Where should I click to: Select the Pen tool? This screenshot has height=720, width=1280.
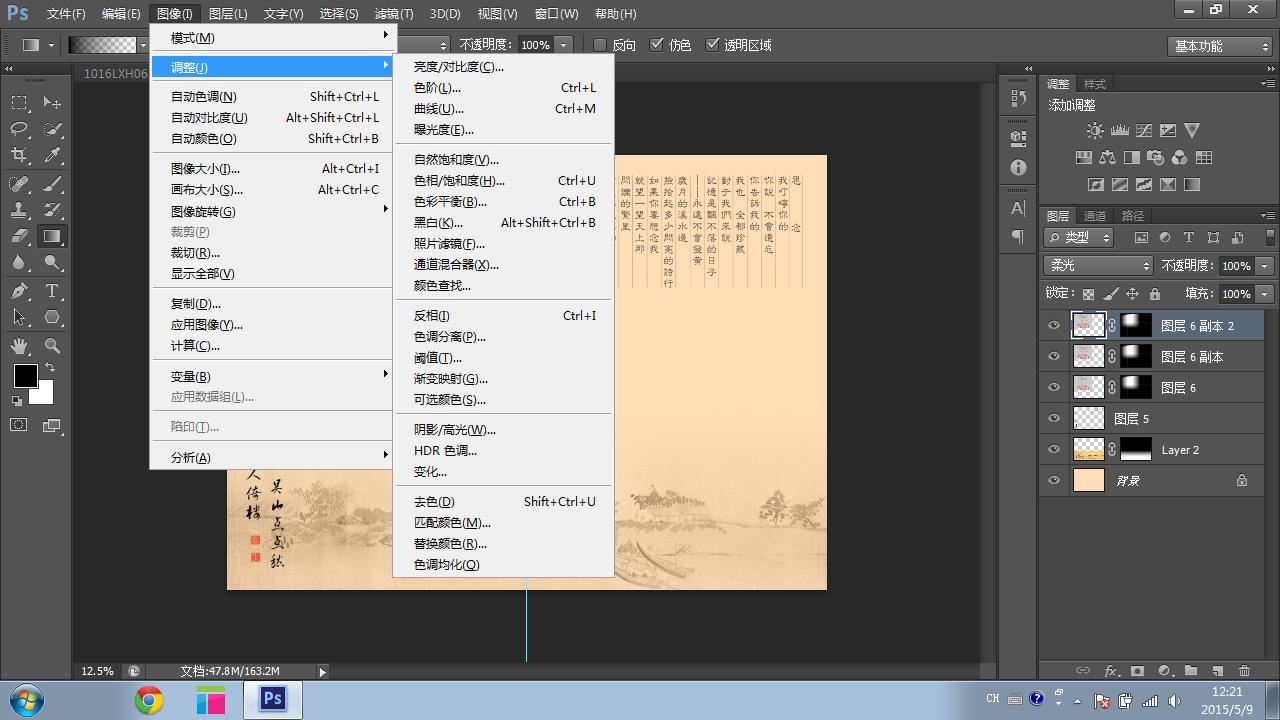coord(19,291)
